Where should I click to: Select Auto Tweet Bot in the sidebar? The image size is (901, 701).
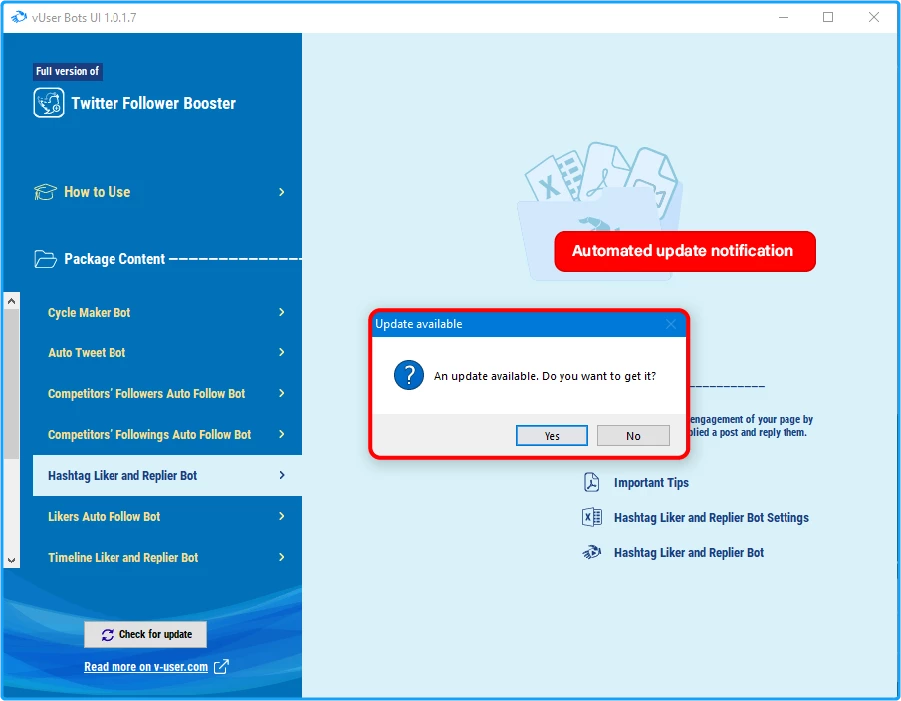pyautogui.click(x=167, y=352)
